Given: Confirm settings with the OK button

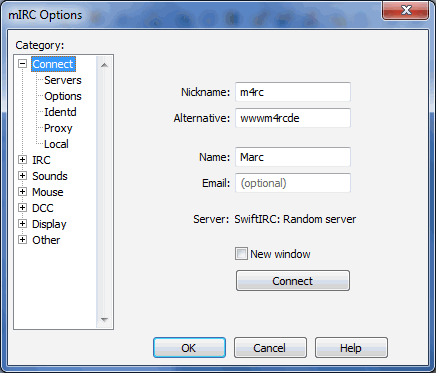Looking at the screenshot, I should [189, 348].
